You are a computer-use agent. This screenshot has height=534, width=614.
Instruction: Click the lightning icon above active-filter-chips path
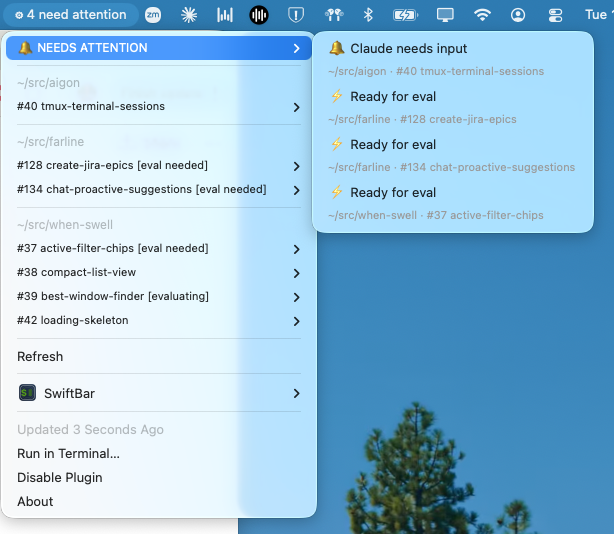pos(337,192)
